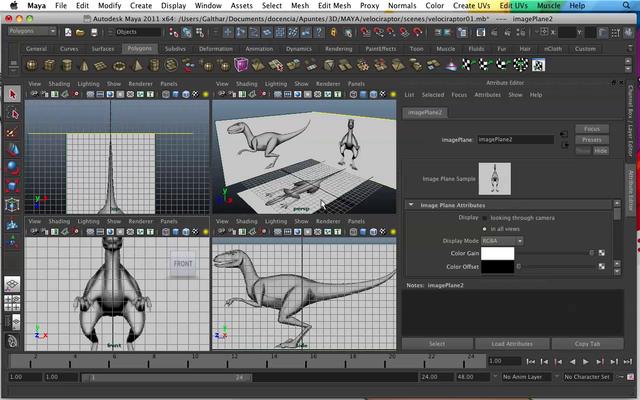
Task: Click the Load Attributes button
Action: [512, 344]
